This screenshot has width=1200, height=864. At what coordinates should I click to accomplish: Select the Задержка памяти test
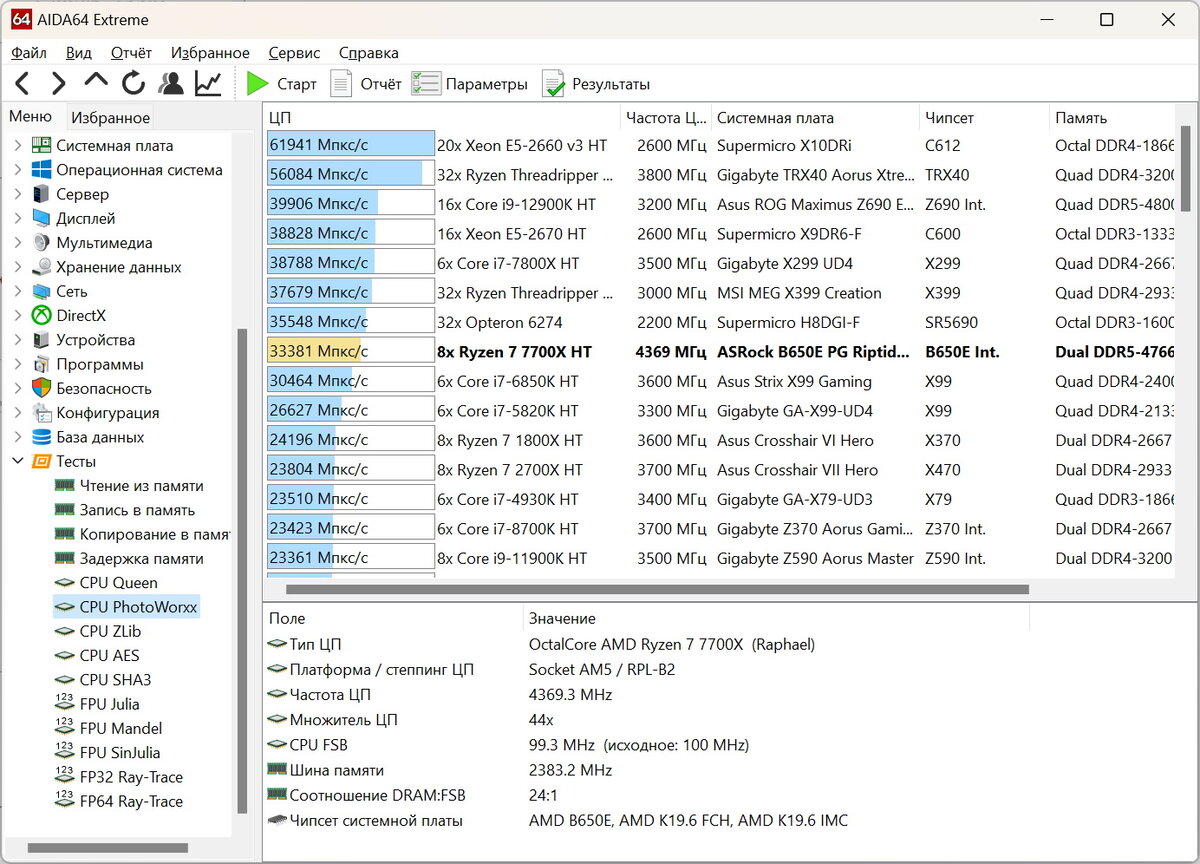(129, 558)
